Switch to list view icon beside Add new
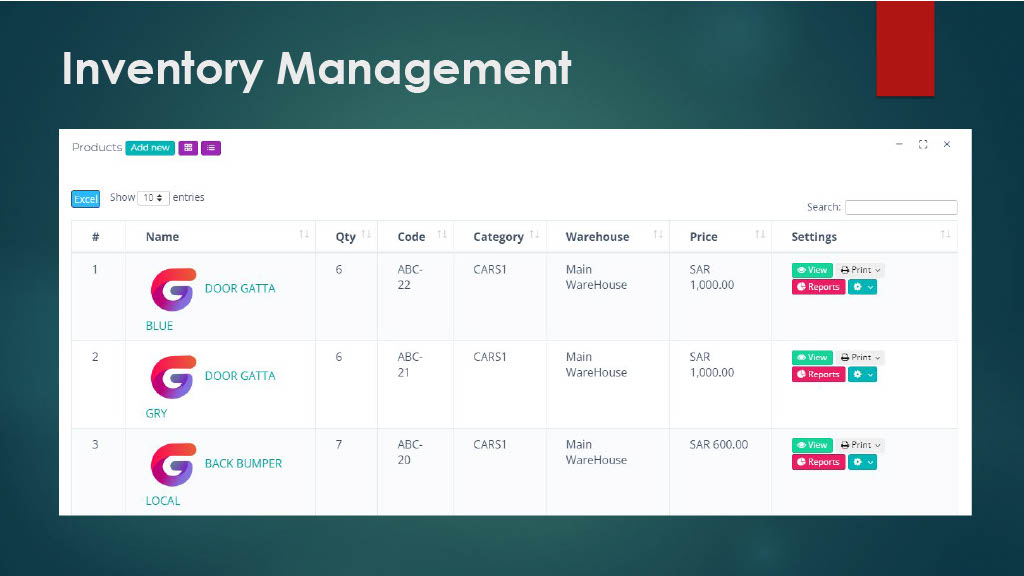1024x576 pixels. click(x=211, y=148)
